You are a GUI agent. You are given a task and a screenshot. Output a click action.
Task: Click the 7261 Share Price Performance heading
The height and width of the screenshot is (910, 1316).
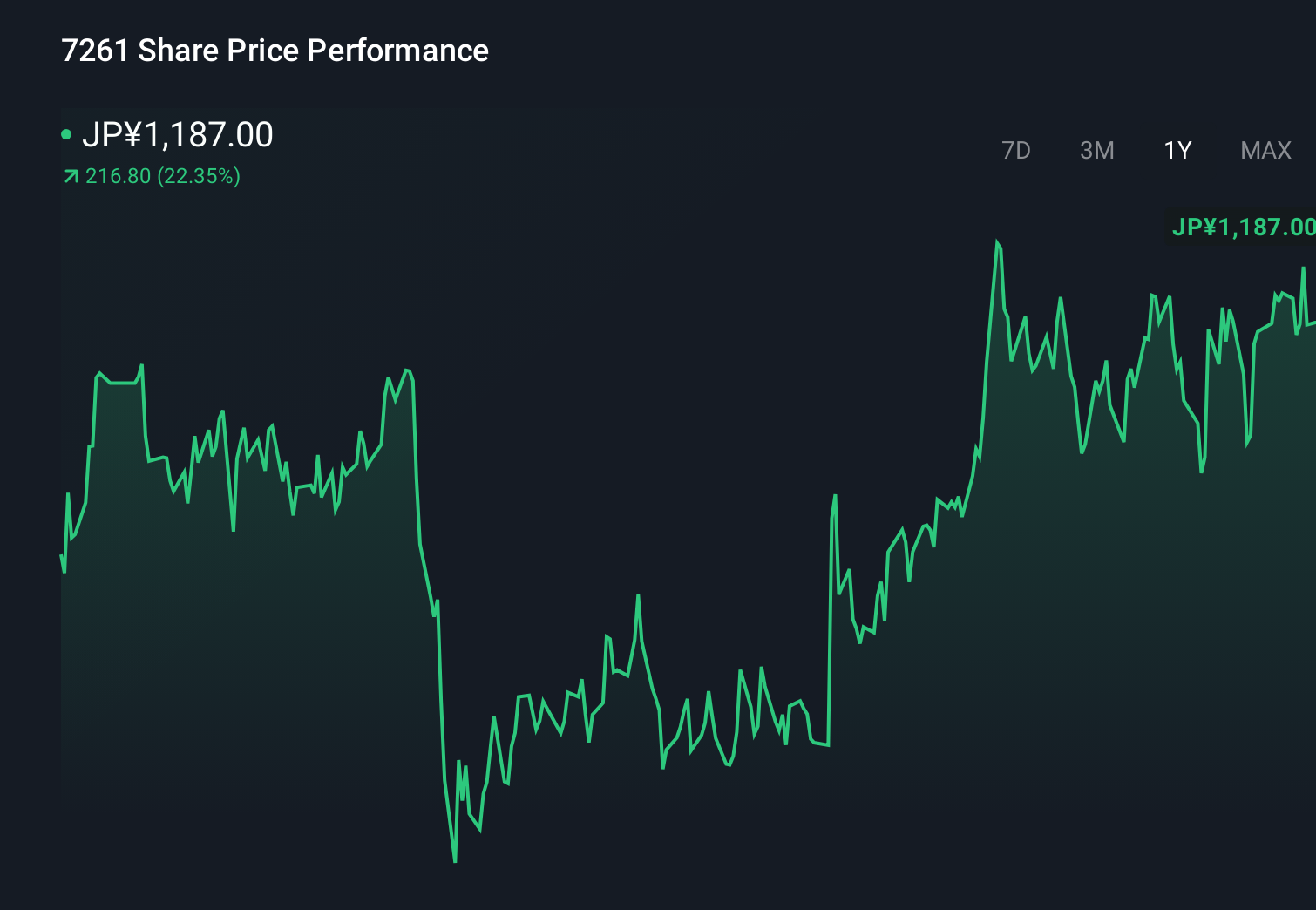point(275,51)
